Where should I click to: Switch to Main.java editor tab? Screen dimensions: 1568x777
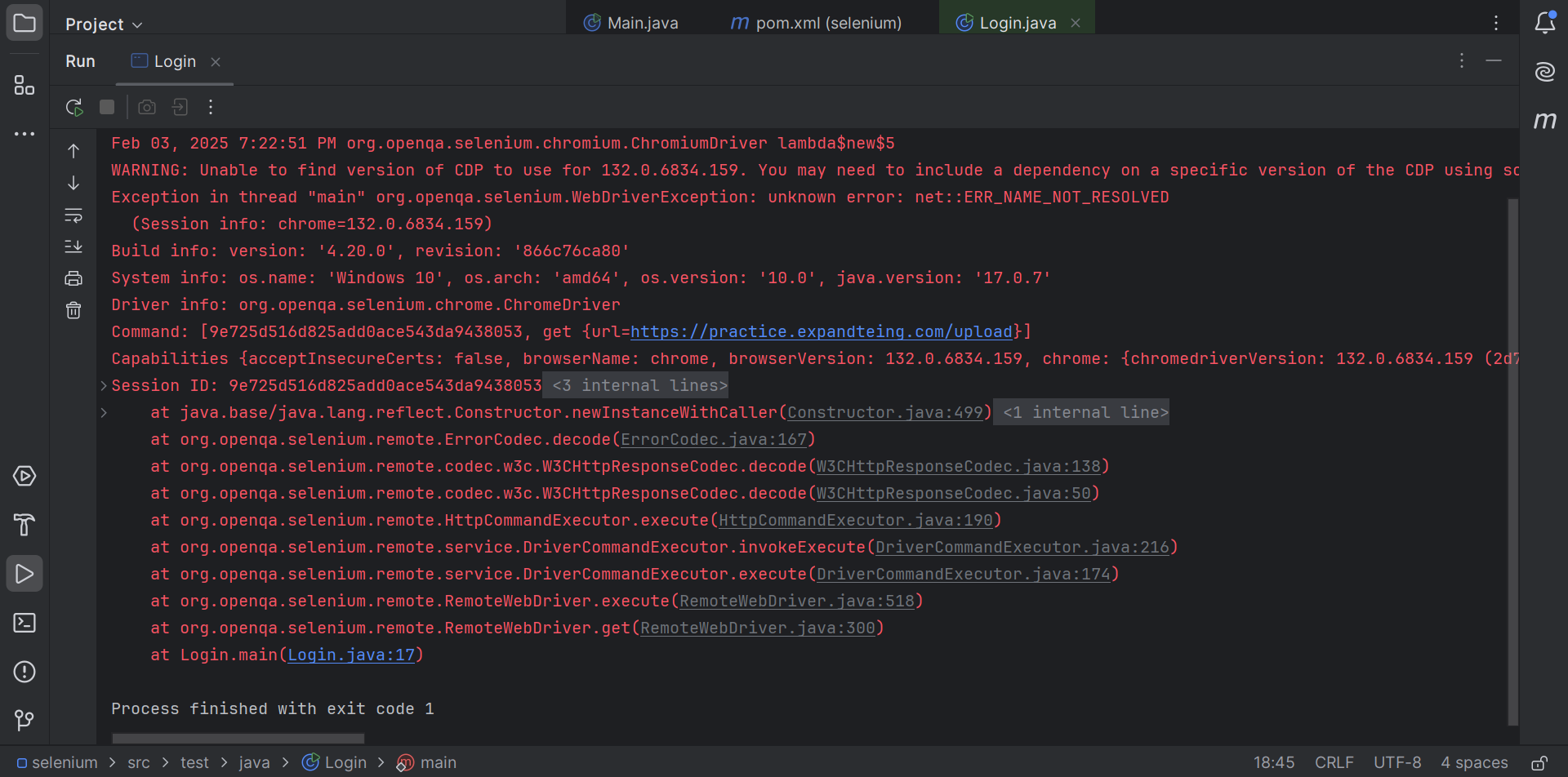click(x=630, y=23)
